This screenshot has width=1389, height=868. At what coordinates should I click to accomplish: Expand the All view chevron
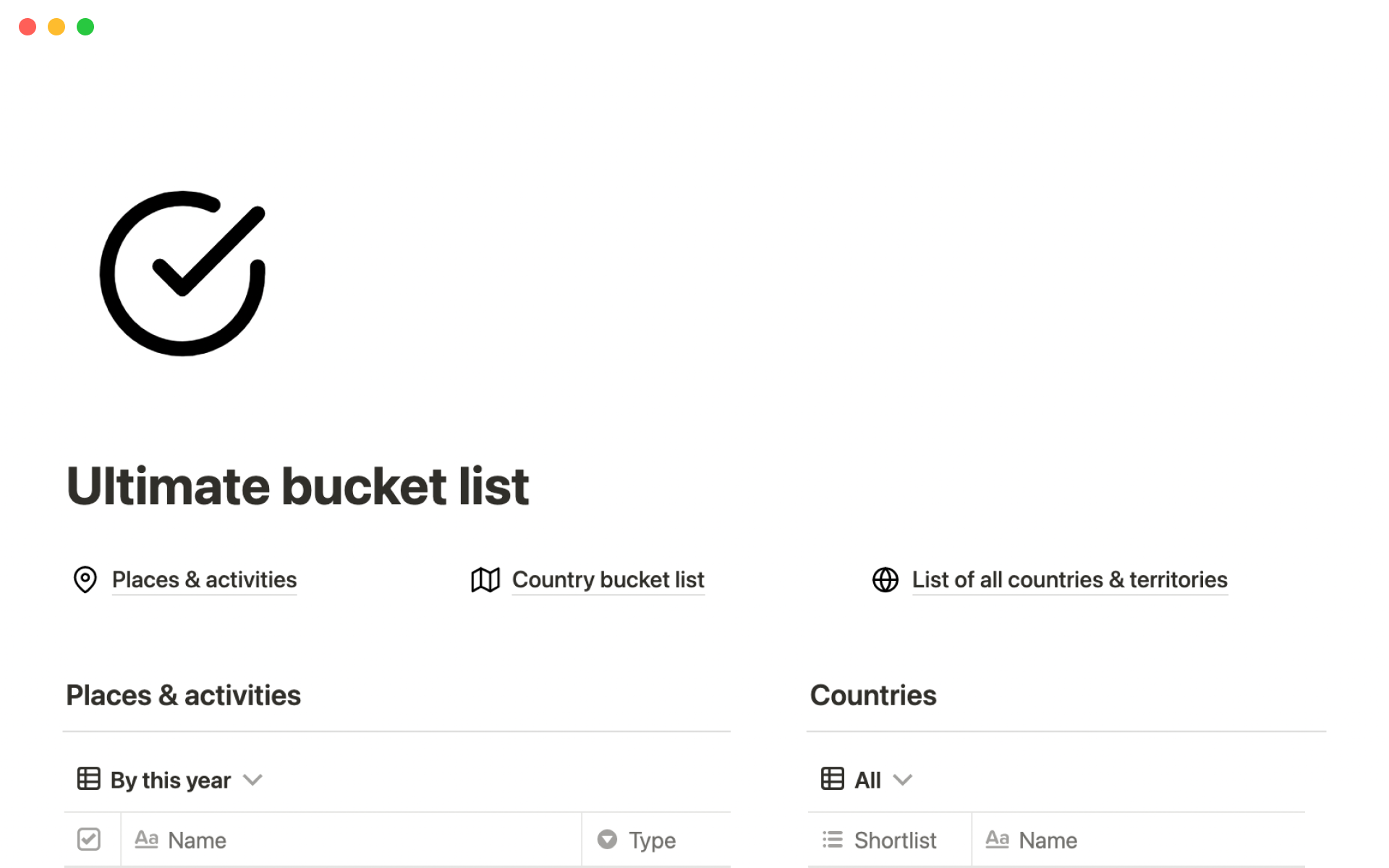click(x=902, y=780)
